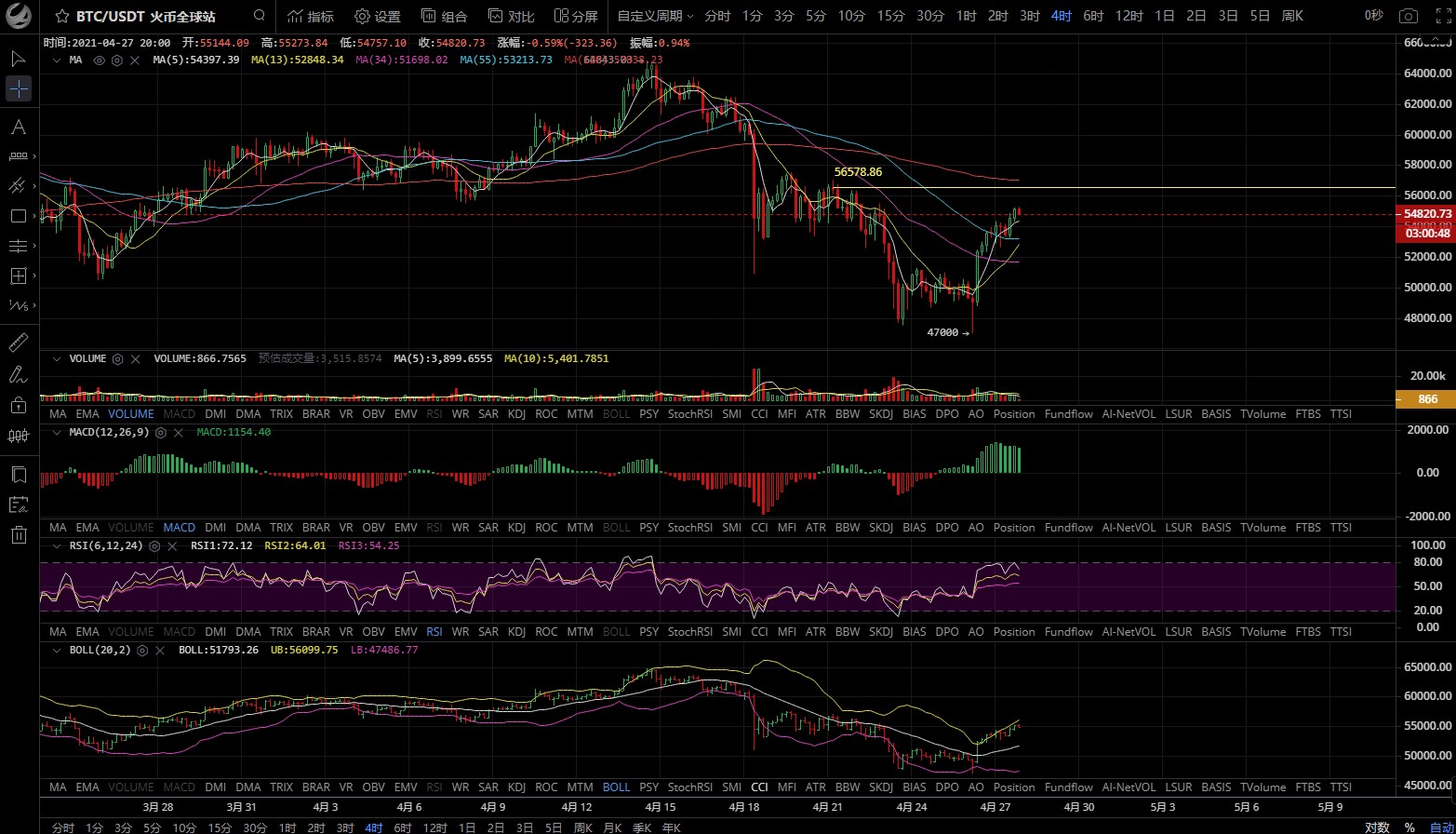The height and width of the screenshot is (834, 1456).
Task: Take a chart snapshot with the camera icon
Action: point(1409,16)
